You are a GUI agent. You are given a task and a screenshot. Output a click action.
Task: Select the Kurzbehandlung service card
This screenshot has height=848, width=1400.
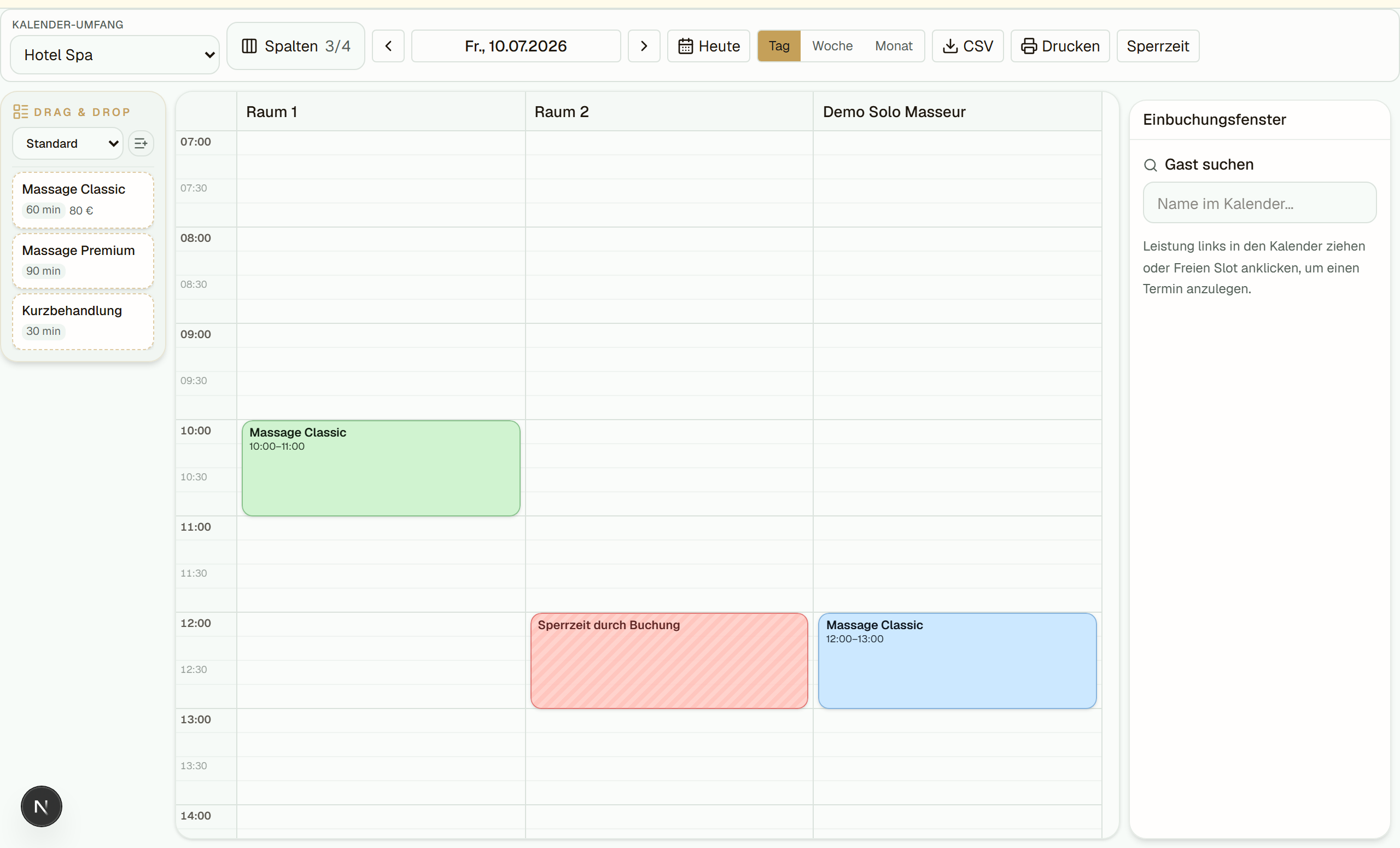83,321
